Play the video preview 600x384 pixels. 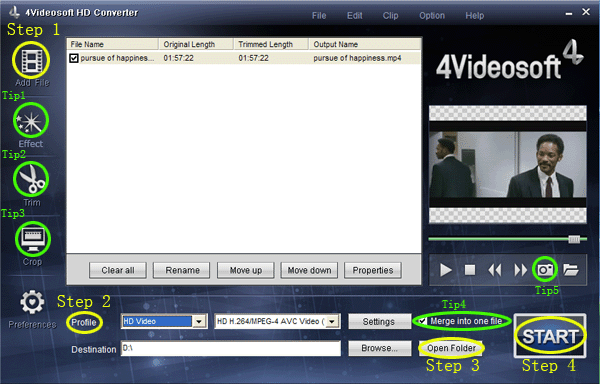(445, 270)
